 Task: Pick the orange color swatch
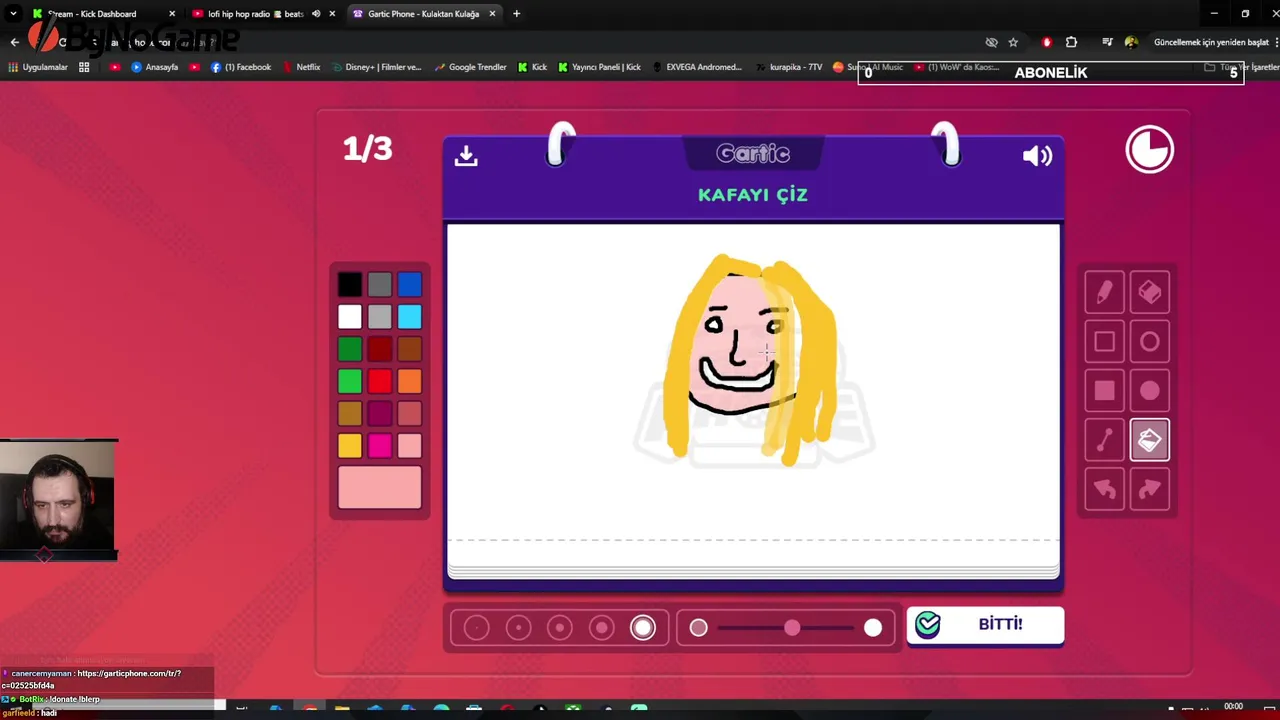(x=409, y=381)
